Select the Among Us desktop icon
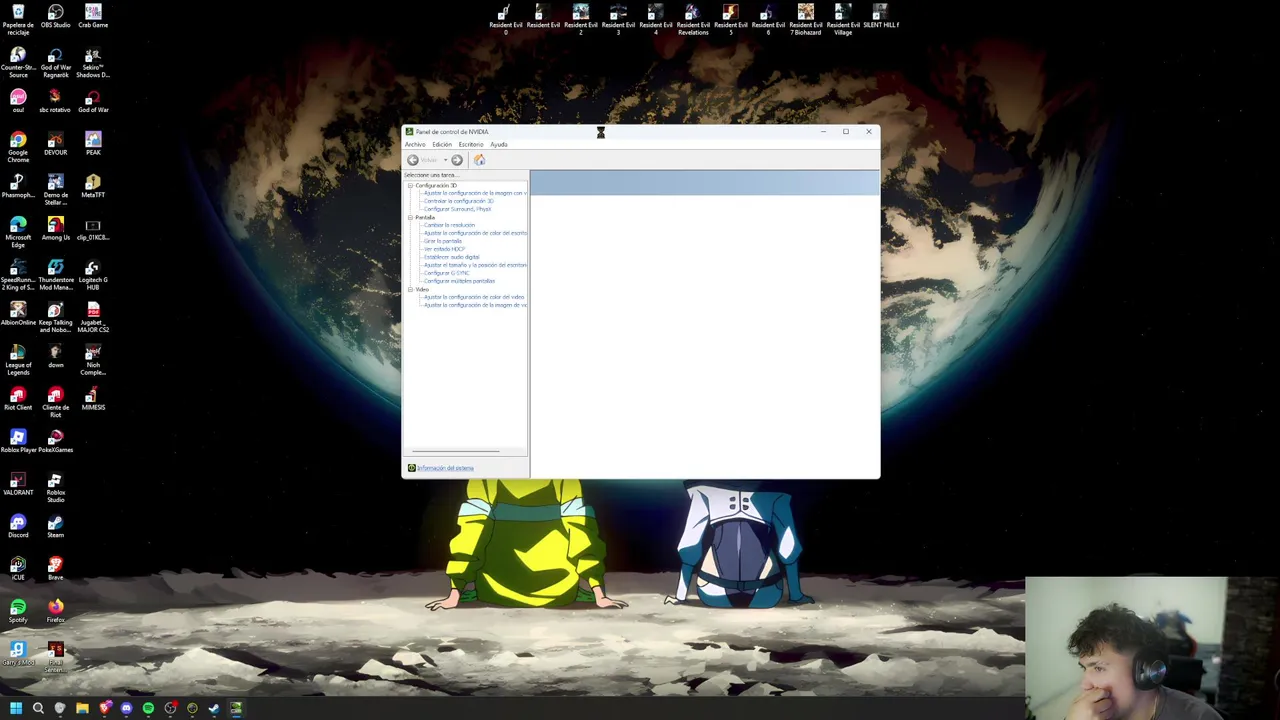The width and height of the screenshot is (1280, 720). (55, 229)
